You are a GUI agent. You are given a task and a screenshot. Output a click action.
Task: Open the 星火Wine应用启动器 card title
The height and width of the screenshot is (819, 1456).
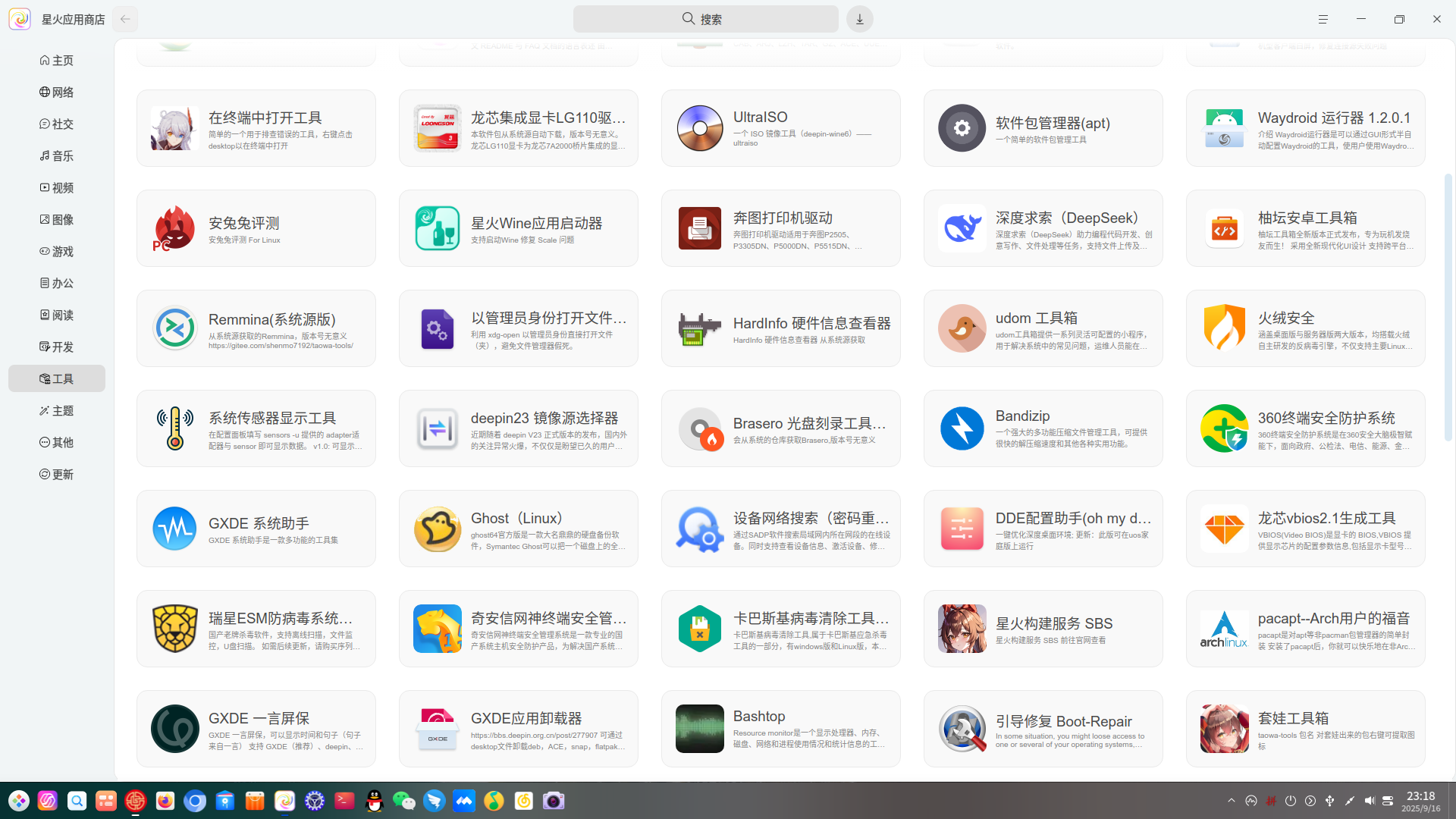tap(536, 223)
